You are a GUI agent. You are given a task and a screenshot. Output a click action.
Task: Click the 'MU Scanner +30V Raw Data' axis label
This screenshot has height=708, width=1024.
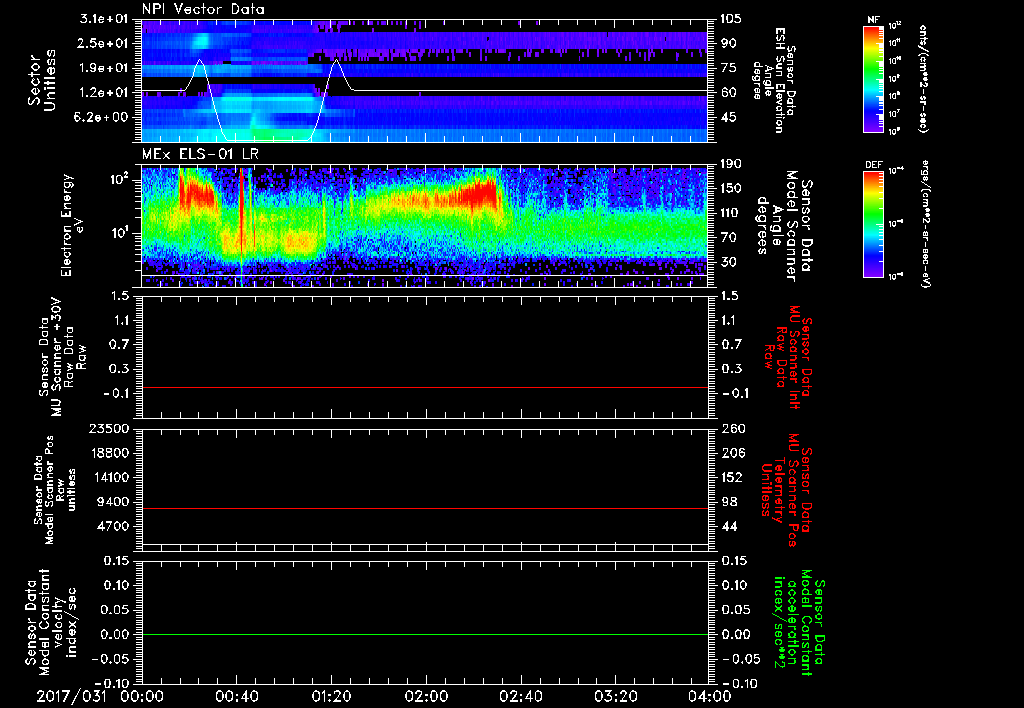(61, 357)
